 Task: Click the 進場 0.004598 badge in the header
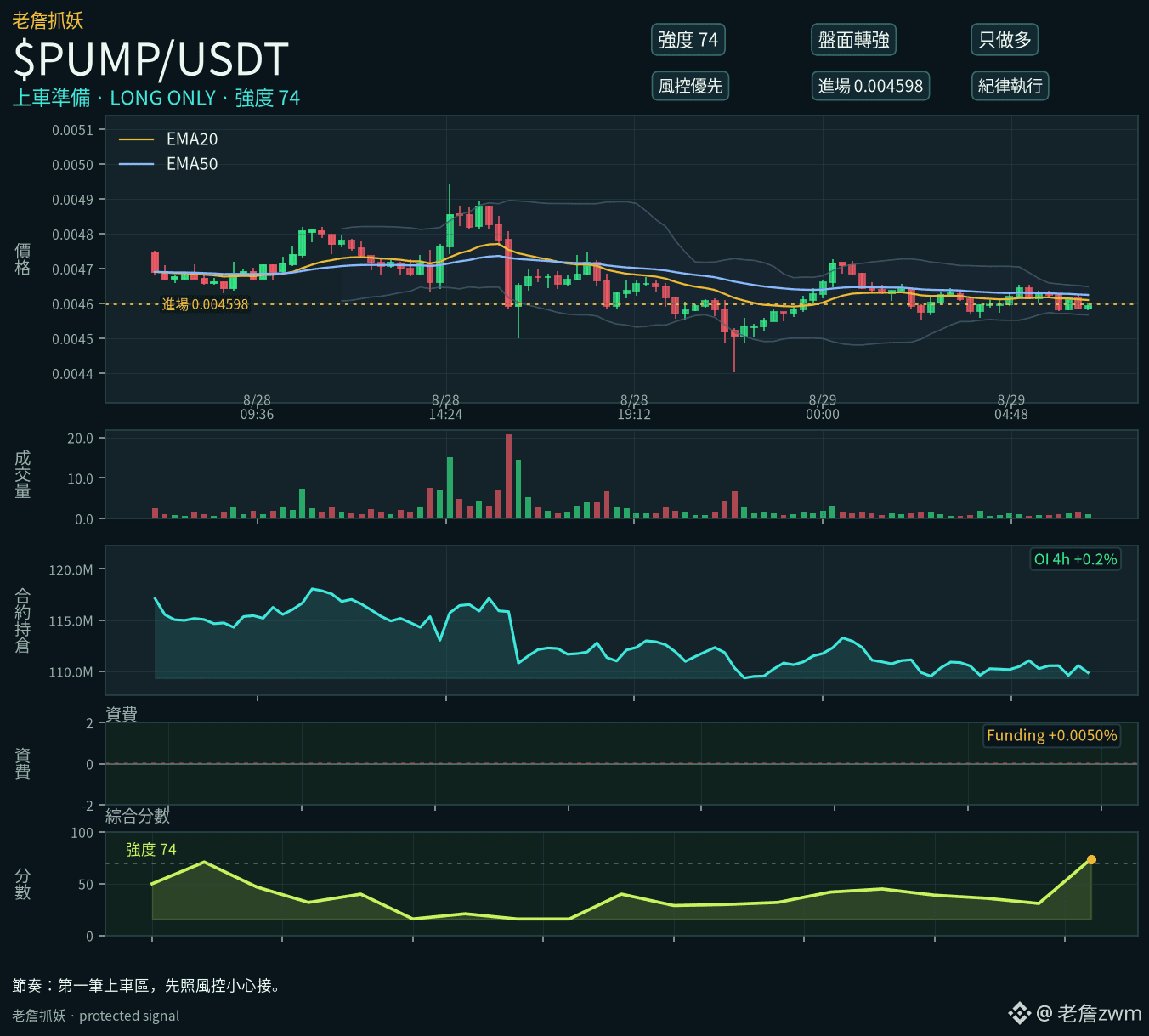pos(870,86)
